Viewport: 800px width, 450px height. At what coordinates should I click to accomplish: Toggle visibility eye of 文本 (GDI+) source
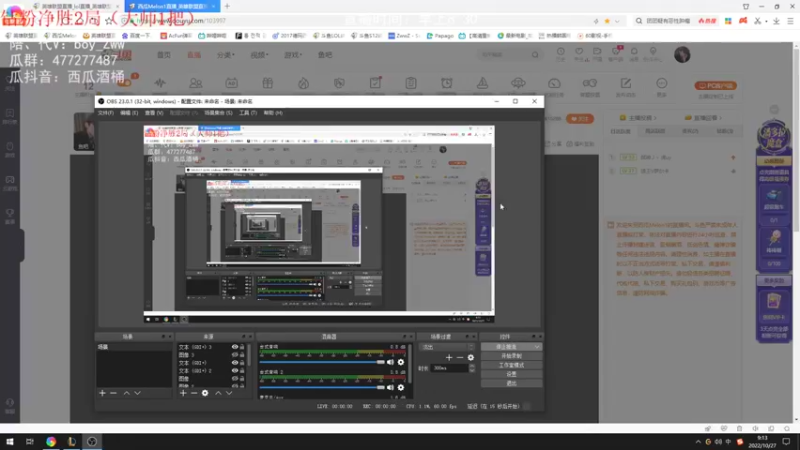tap(235, 363)
